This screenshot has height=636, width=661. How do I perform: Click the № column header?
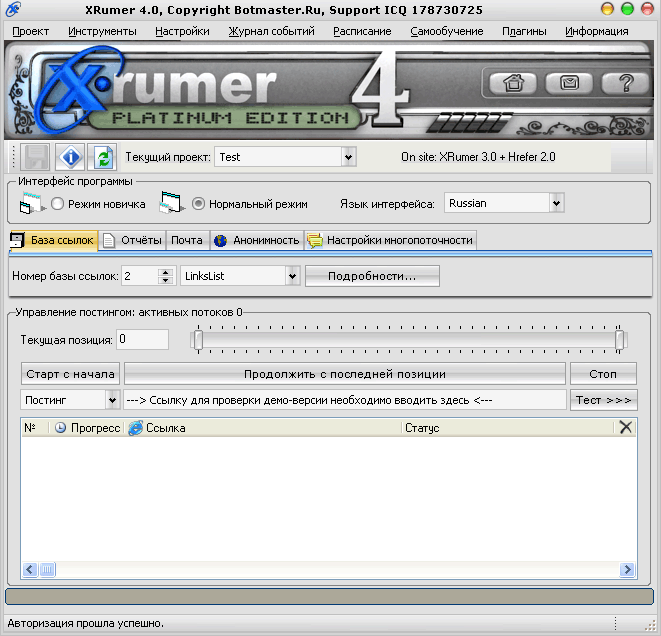pos(35,428)
